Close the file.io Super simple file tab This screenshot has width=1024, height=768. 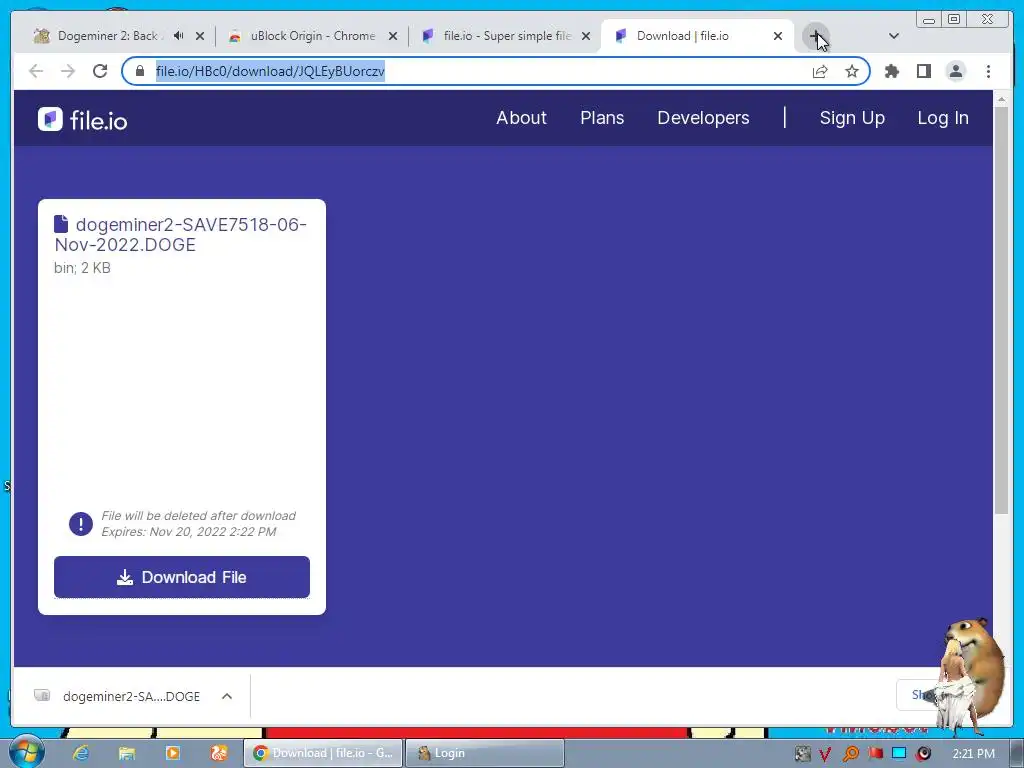click(586, 36)
